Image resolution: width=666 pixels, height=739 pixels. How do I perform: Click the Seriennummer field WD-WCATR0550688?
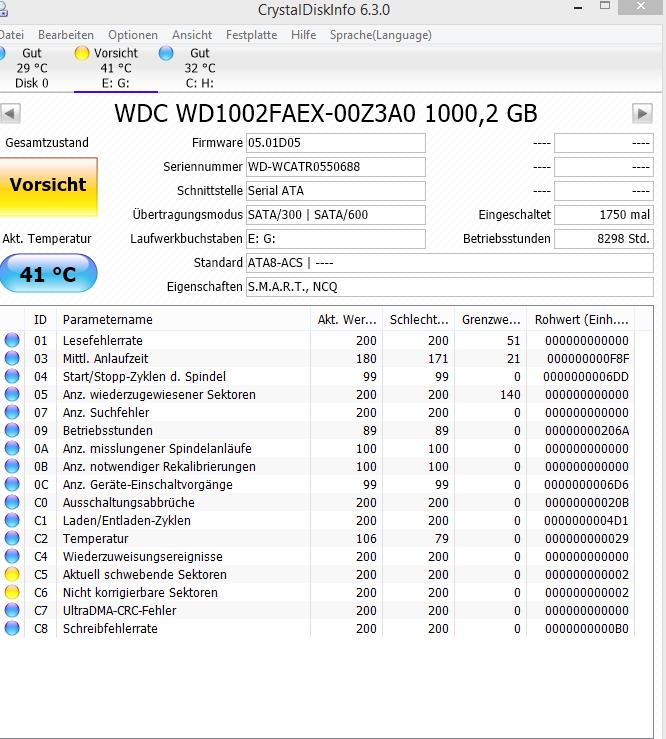click(x=336, y=167)
